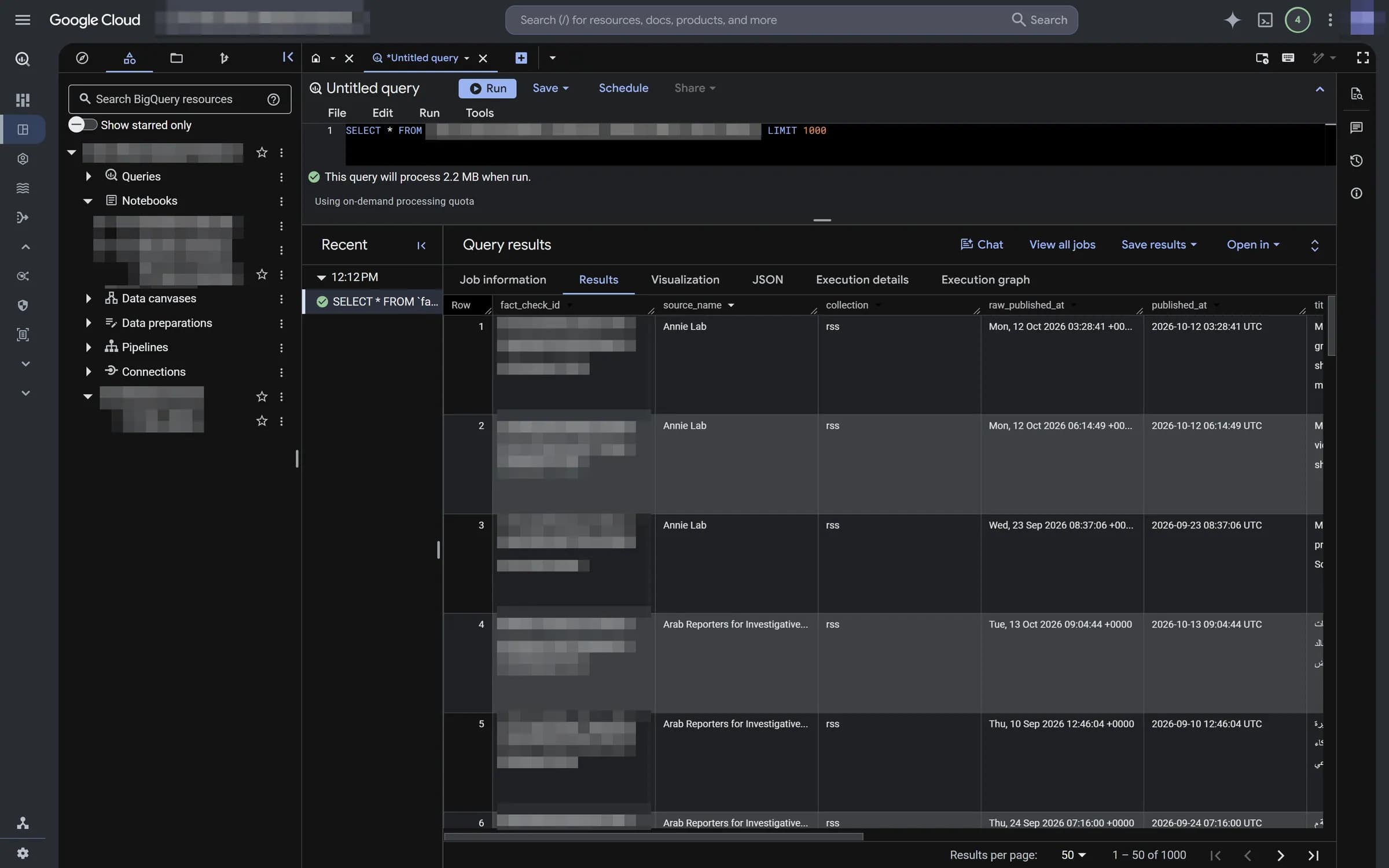Open the Save dropdown
This screenshot has width=1389, height=868.
[x=550, y=88]
